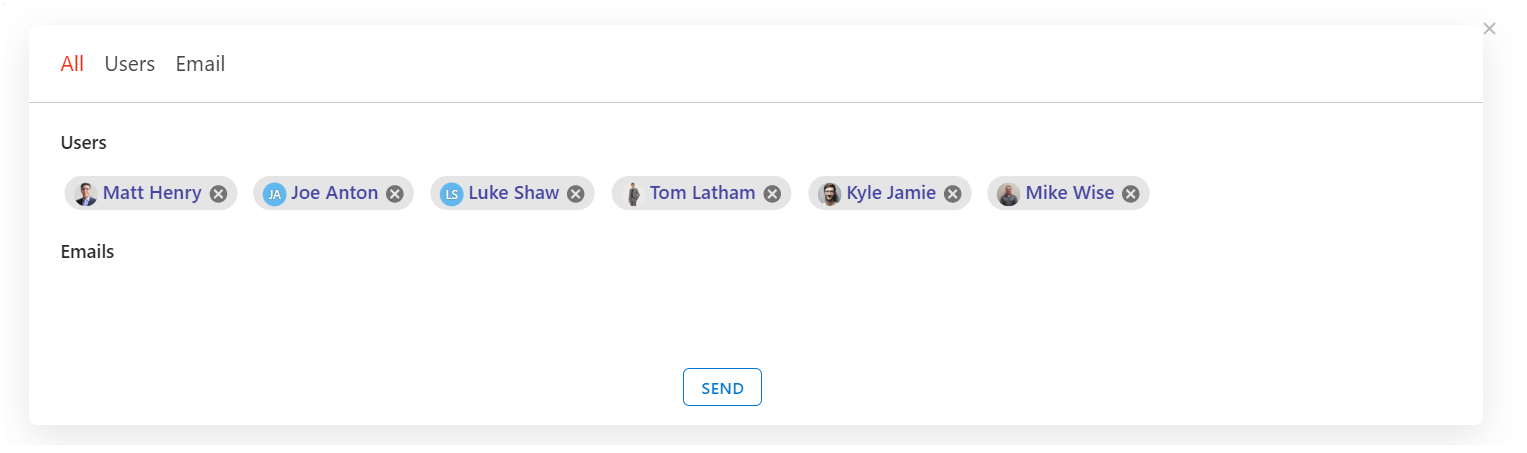The height and width of the screenshot is (453, 1527).
Task: Remove Matt Henry from recipients
Action: coord(218,194)
